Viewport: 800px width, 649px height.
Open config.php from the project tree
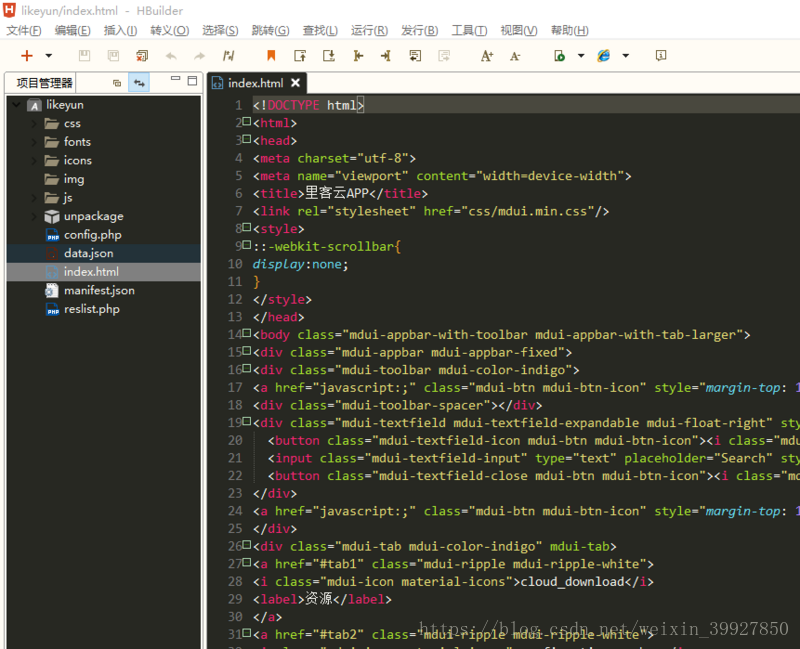click(x=92, y=235)
